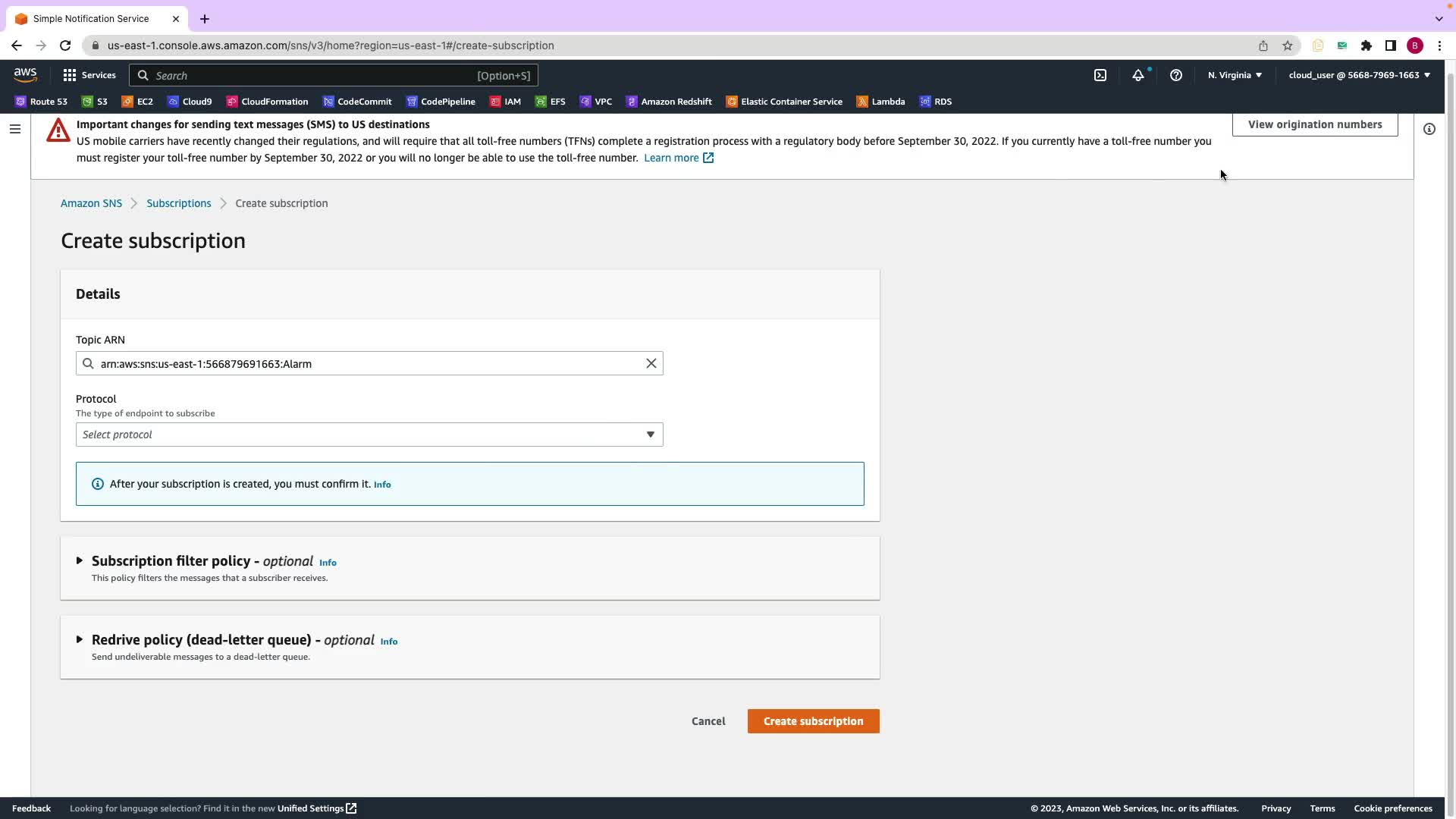Click the Create subscription button

coord(813,721)
